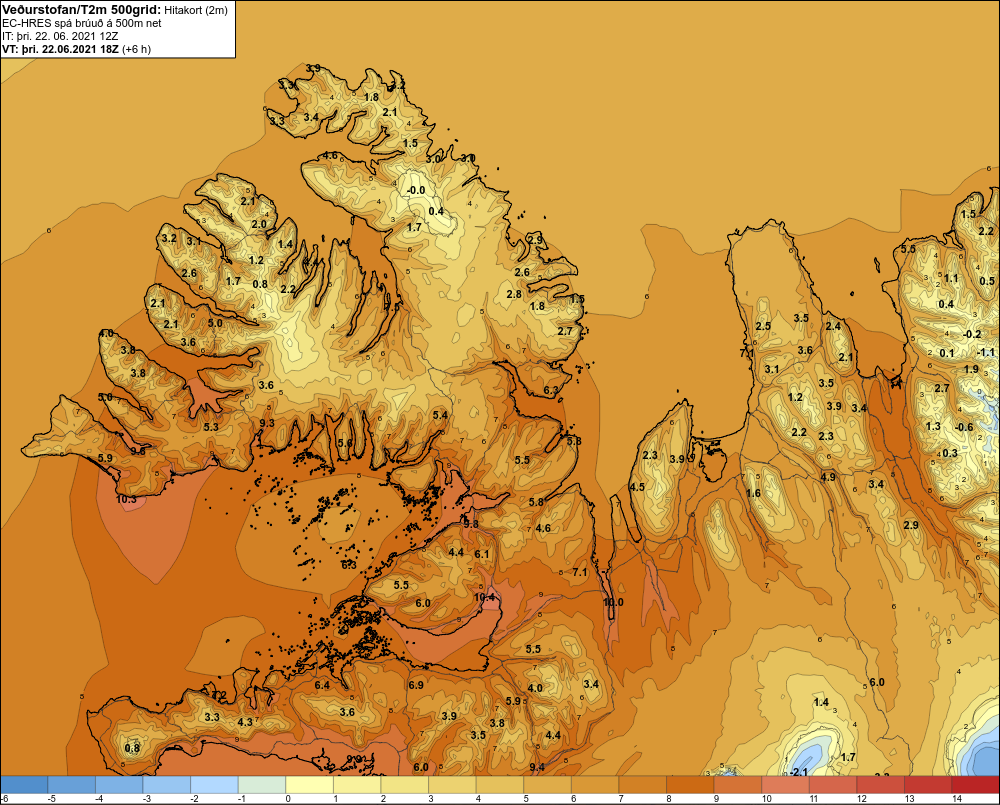
Task: Click the '6.1' temperature value on the map
Action: click(x=482, y=554)
